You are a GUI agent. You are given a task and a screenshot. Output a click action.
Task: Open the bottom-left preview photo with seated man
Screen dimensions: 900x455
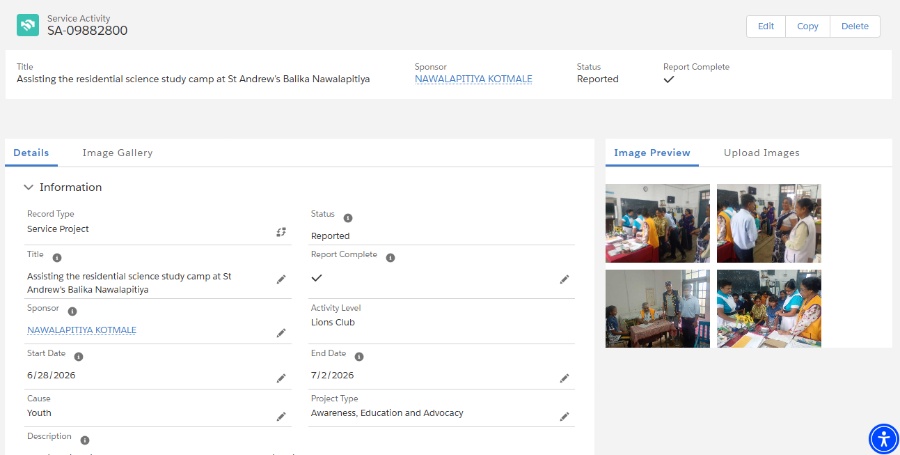(x=658, y=309)
